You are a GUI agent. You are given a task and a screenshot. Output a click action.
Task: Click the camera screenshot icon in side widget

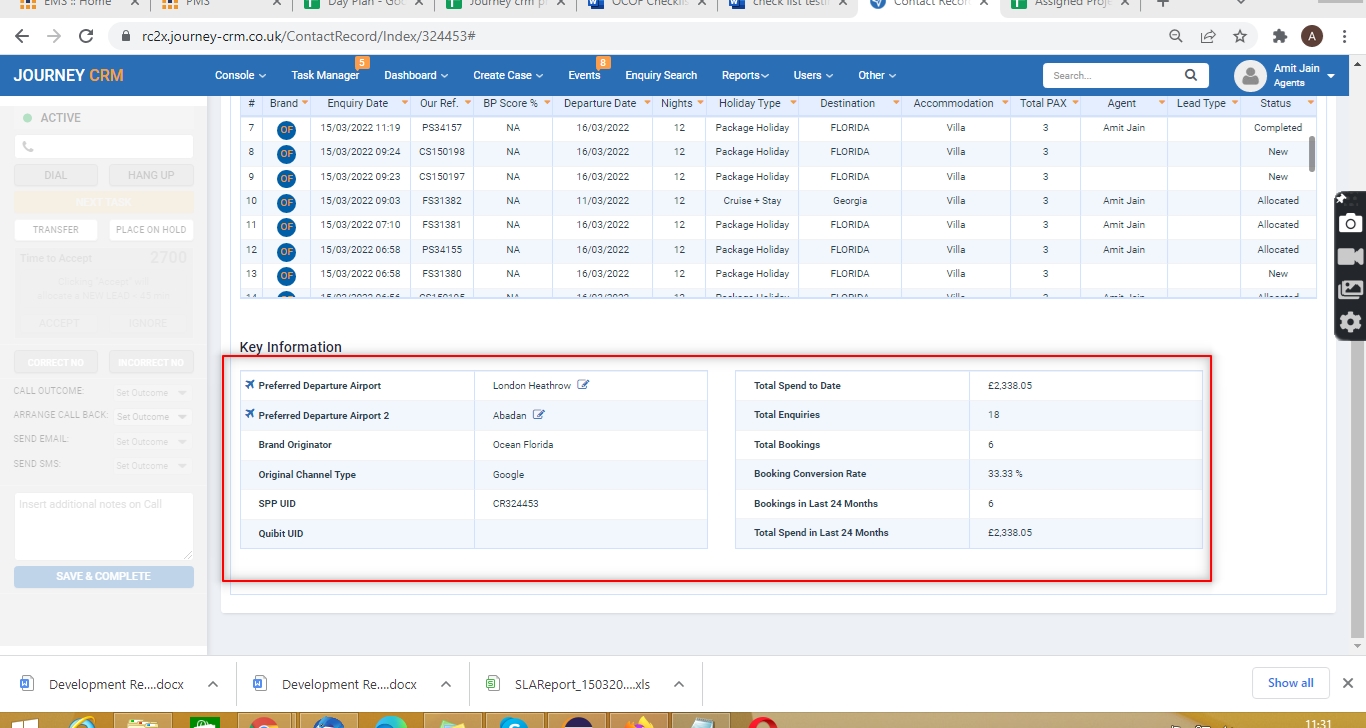pyautogui.click(x=1350, y=223)
